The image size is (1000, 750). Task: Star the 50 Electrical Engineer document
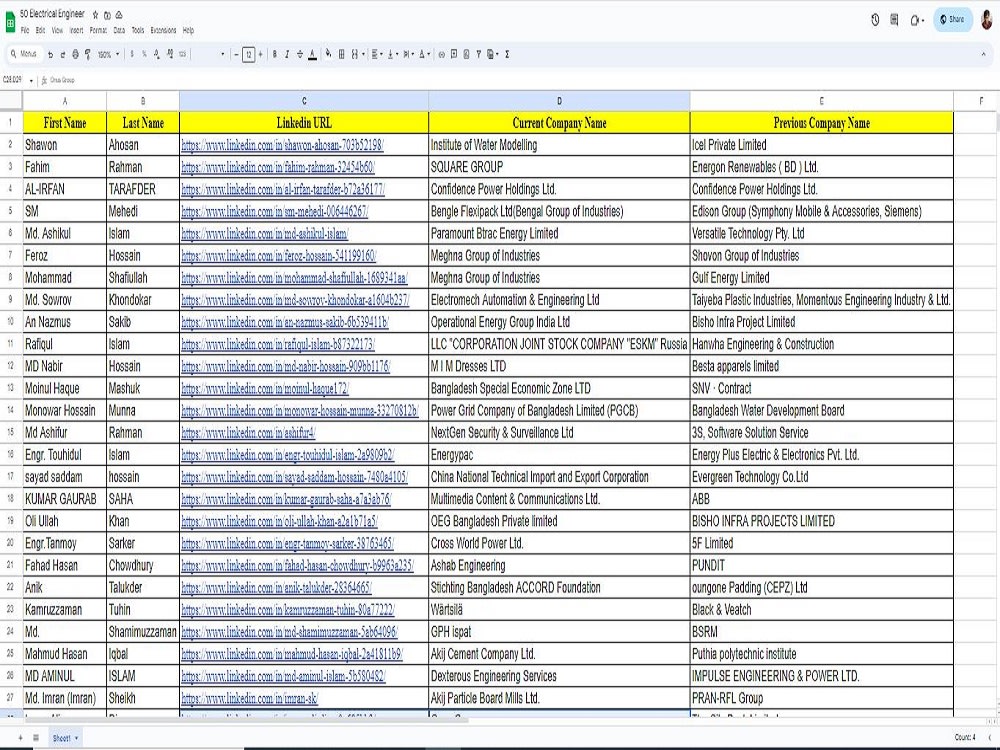tap(95, 14)
